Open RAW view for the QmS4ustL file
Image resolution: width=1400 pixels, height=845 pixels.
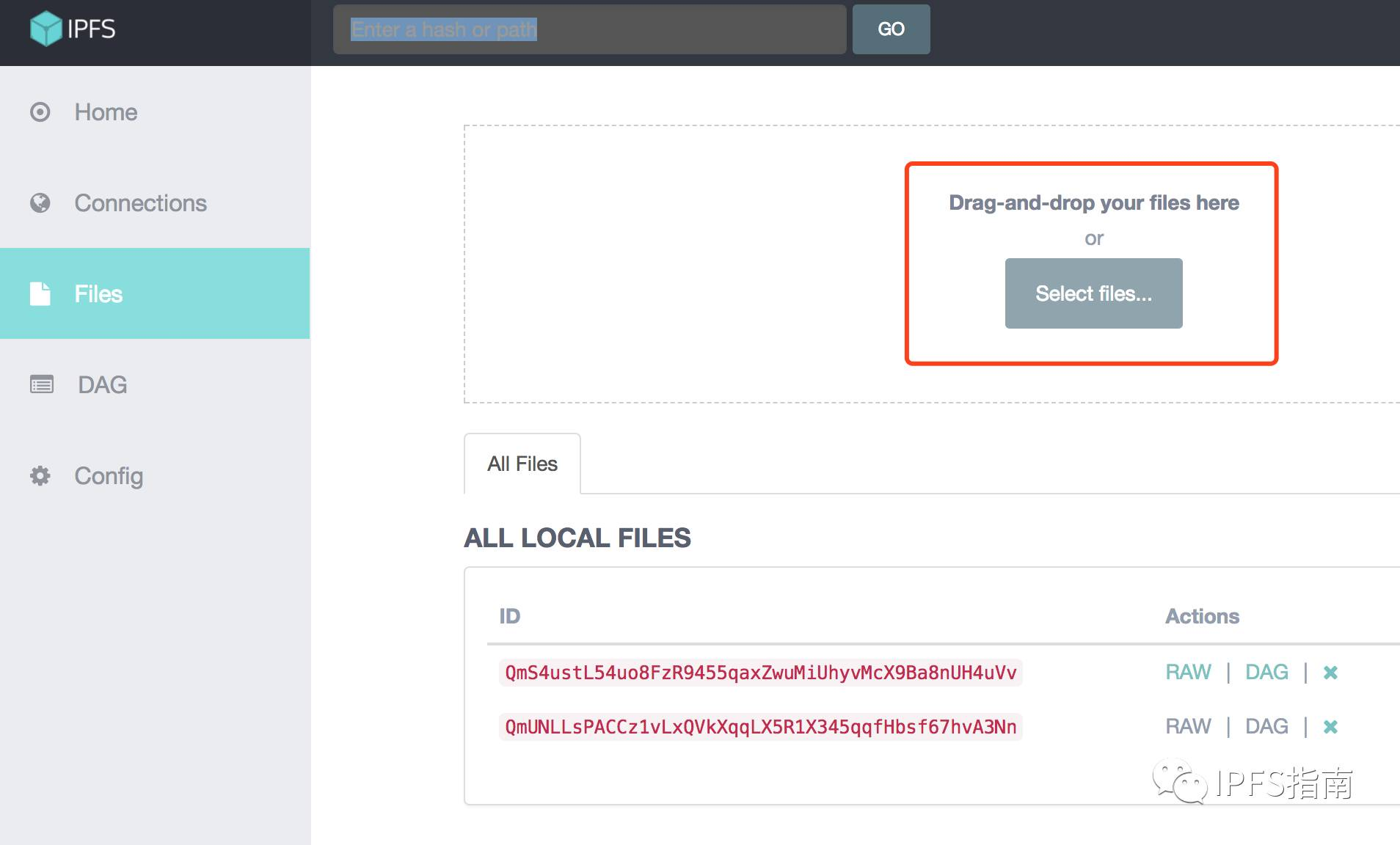pos(1188,672)
